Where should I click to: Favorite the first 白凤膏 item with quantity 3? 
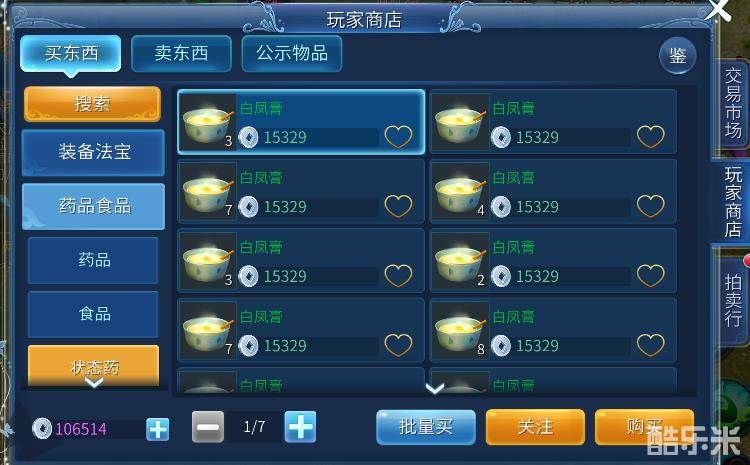[x=398, y=137]
